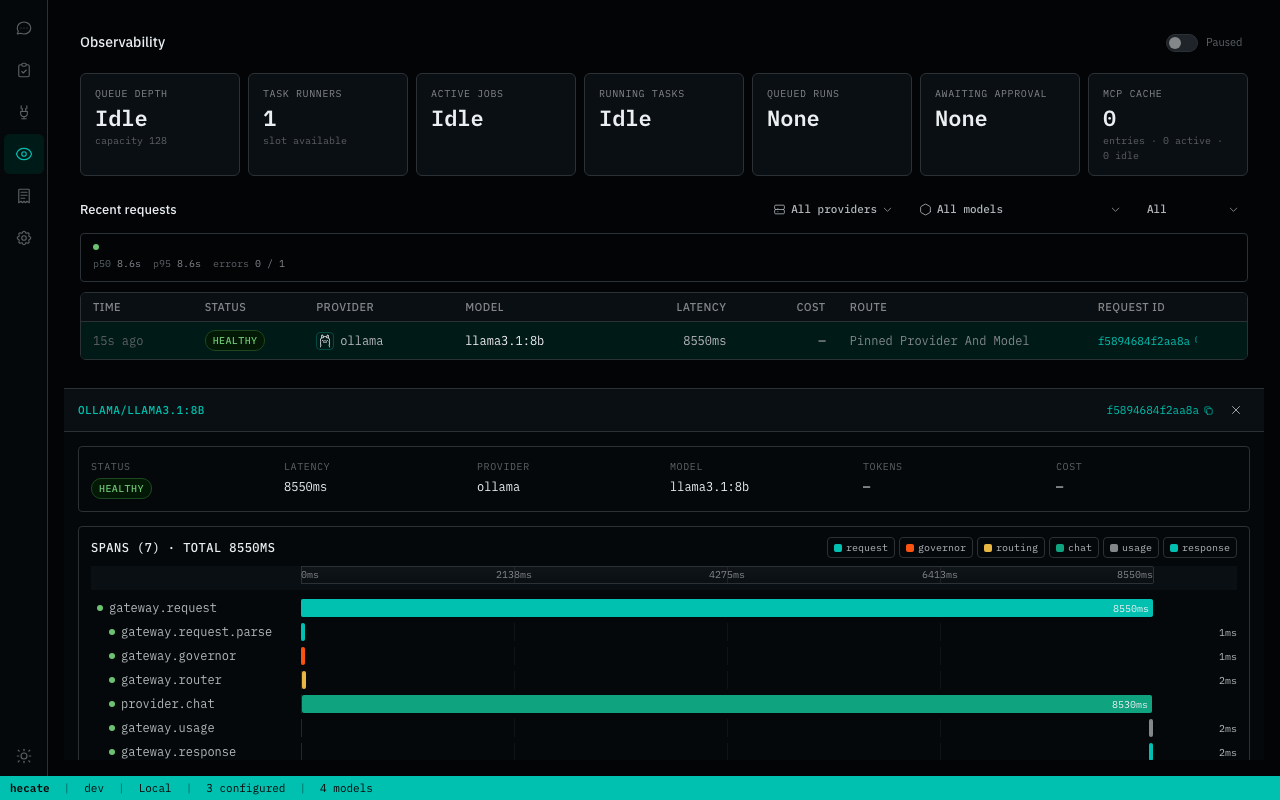This screenshot has height=800, width=1280.
Task: Click the ollama provider icon in row
Action: (x=325, y=341)
